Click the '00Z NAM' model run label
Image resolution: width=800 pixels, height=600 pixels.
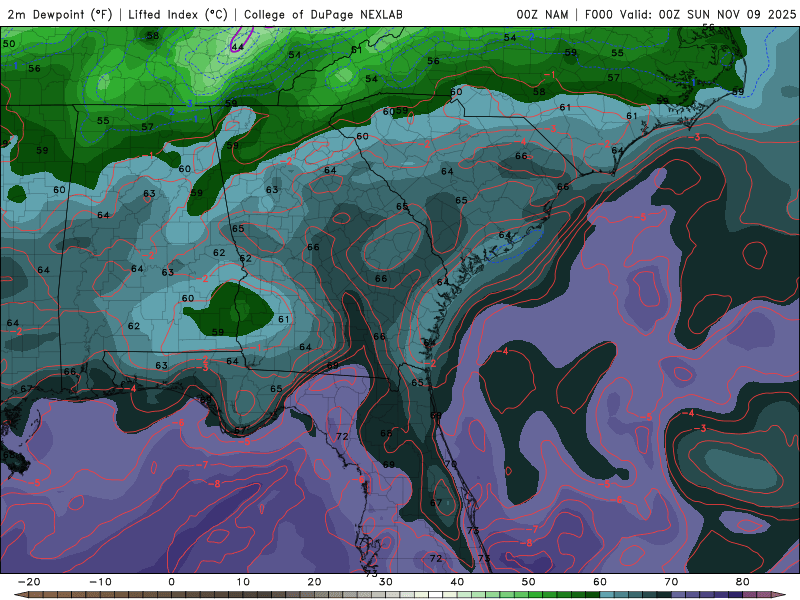pos(542,14)
